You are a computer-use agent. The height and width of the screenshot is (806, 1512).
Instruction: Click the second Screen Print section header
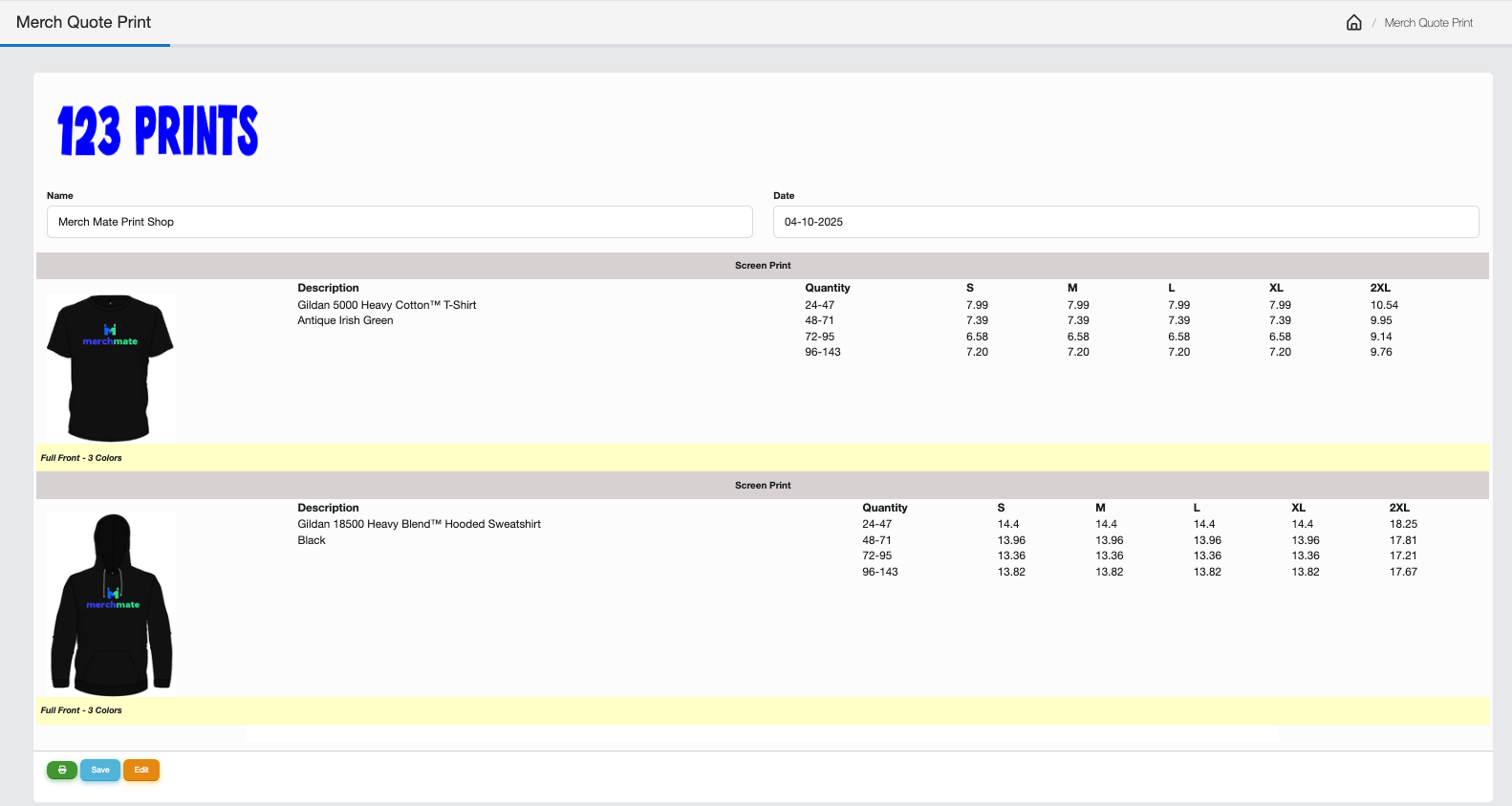763,486
